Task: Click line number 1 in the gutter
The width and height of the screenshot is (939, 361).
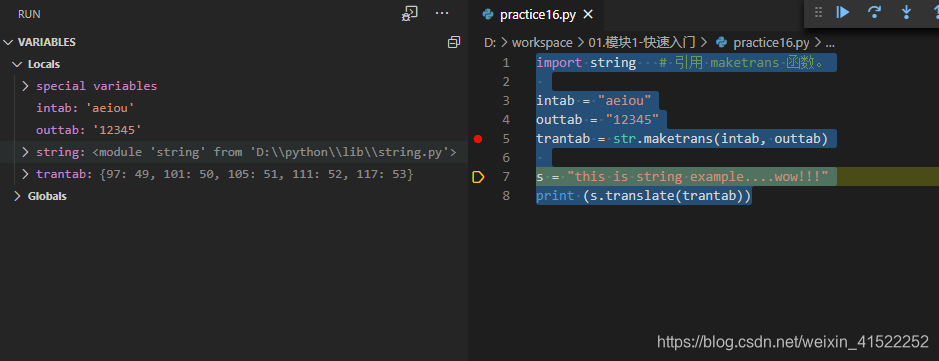Action: (x=506, y=62)
